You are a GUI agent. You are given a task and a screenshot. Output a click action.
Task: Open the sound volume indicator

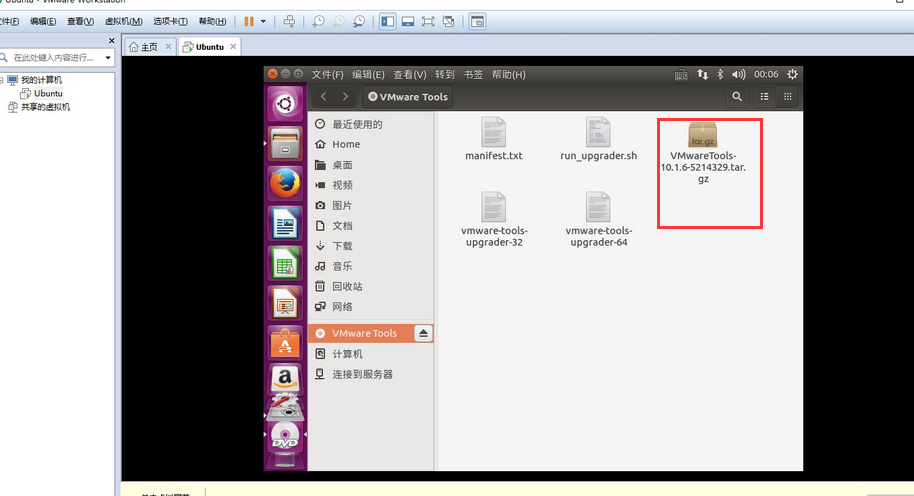(739, 75)
